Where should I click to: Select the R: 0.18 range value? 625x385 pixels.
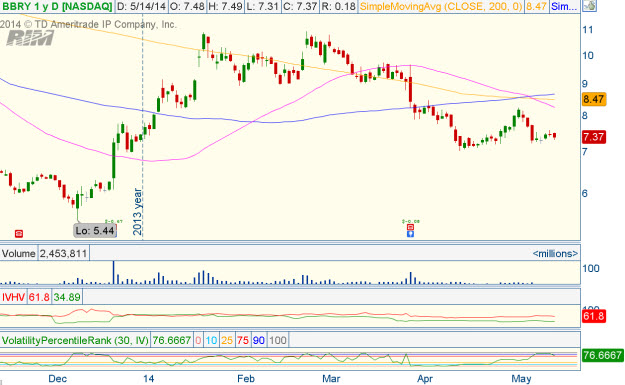pos(338,6)
